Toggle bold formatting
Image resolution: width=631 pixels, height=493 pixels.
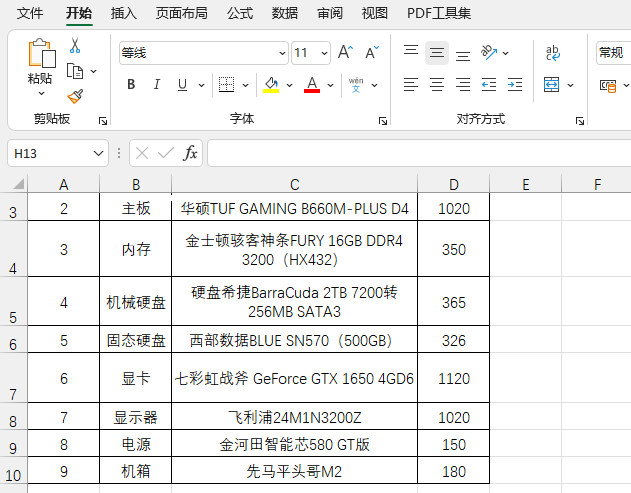[131, 85]
